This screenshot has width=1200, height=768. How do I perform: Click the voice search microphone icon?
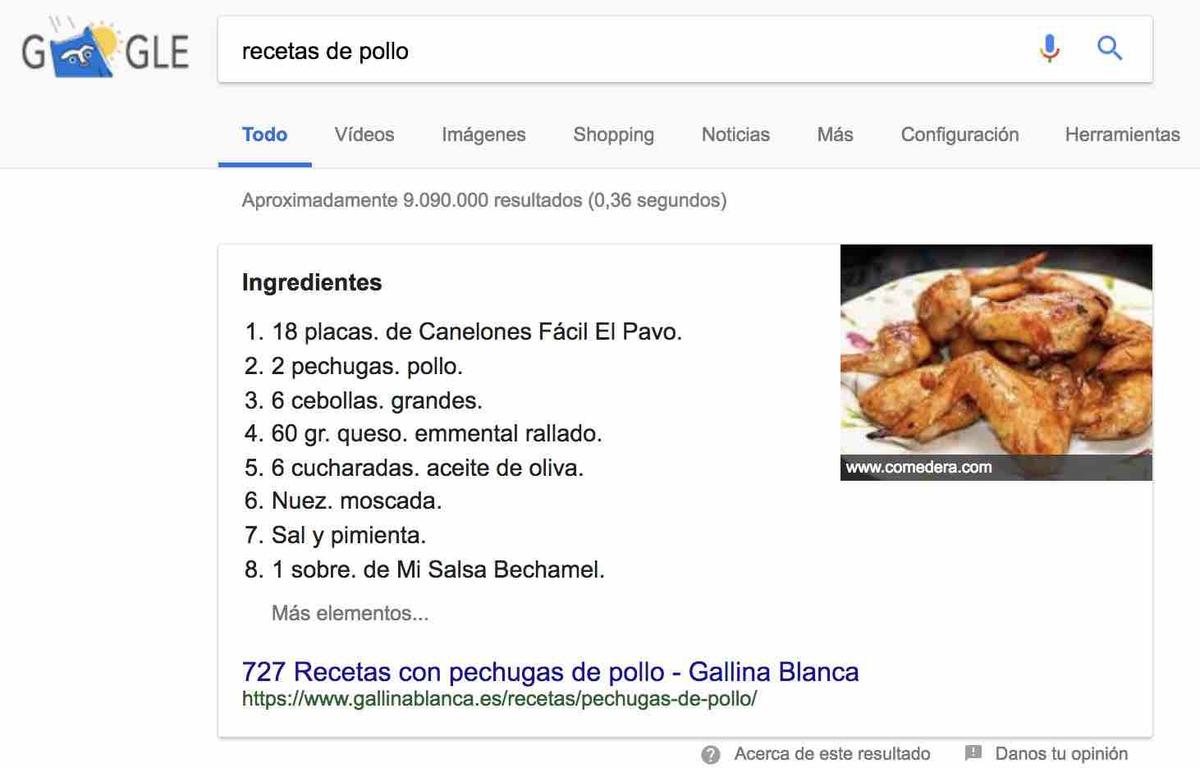(1048, 47)
